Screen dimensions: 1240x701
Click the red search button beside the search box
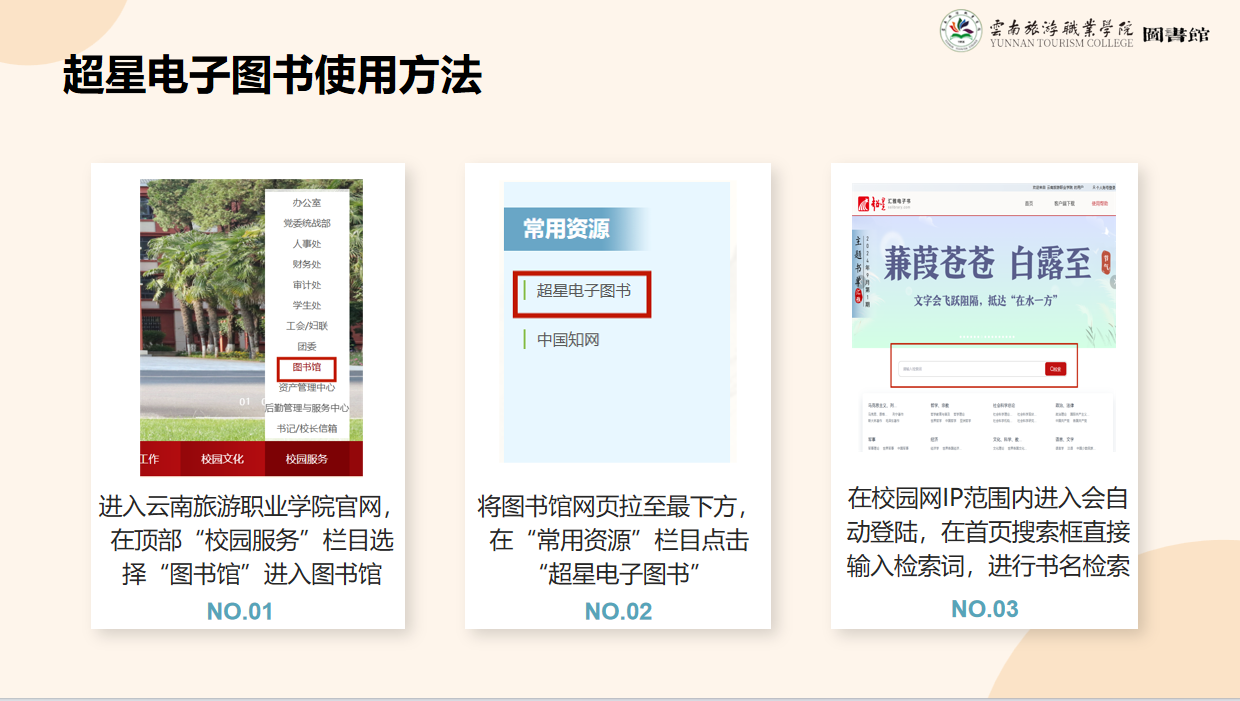click(1055, 369)
